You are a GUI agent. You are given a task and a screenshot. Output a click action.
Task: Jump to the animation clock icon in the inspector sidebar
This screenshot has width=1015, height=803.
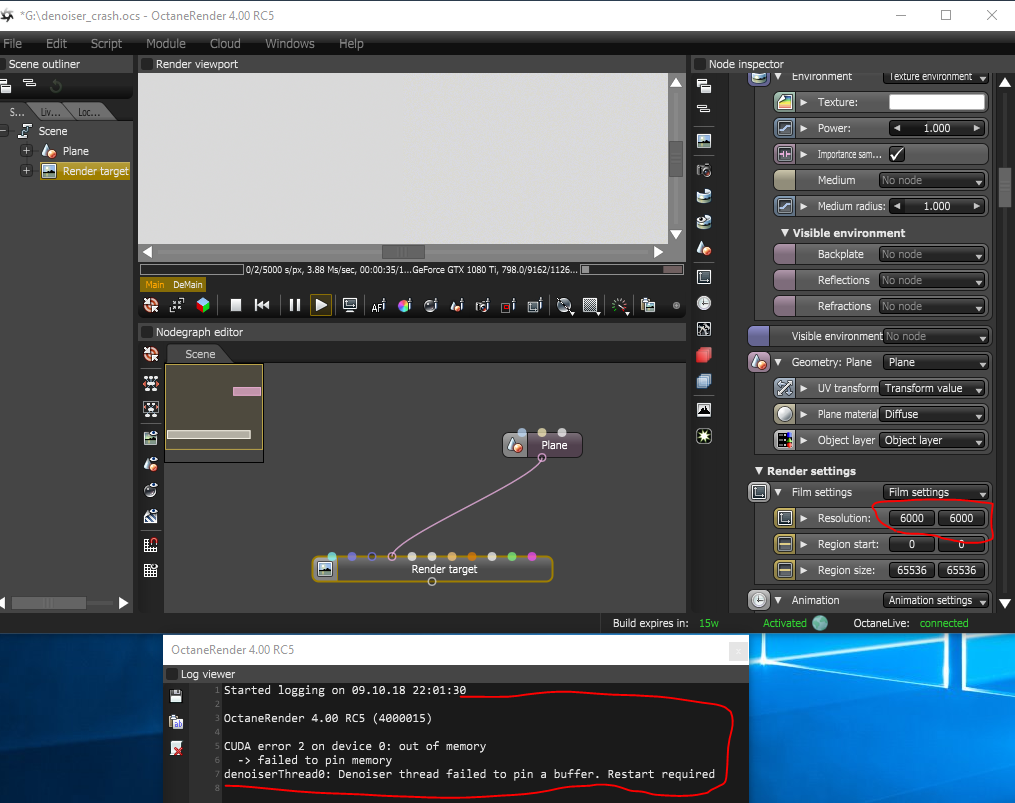704,303
